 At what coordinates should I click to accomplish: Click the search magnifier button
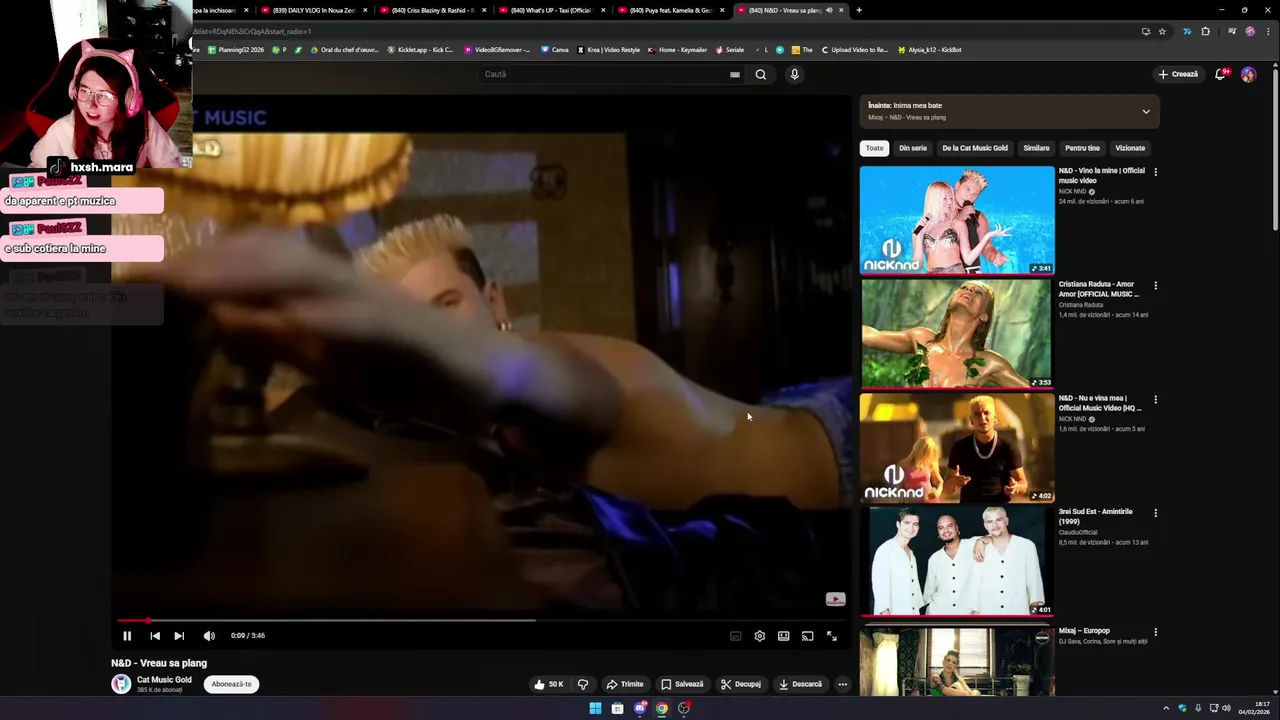point(761,74)
